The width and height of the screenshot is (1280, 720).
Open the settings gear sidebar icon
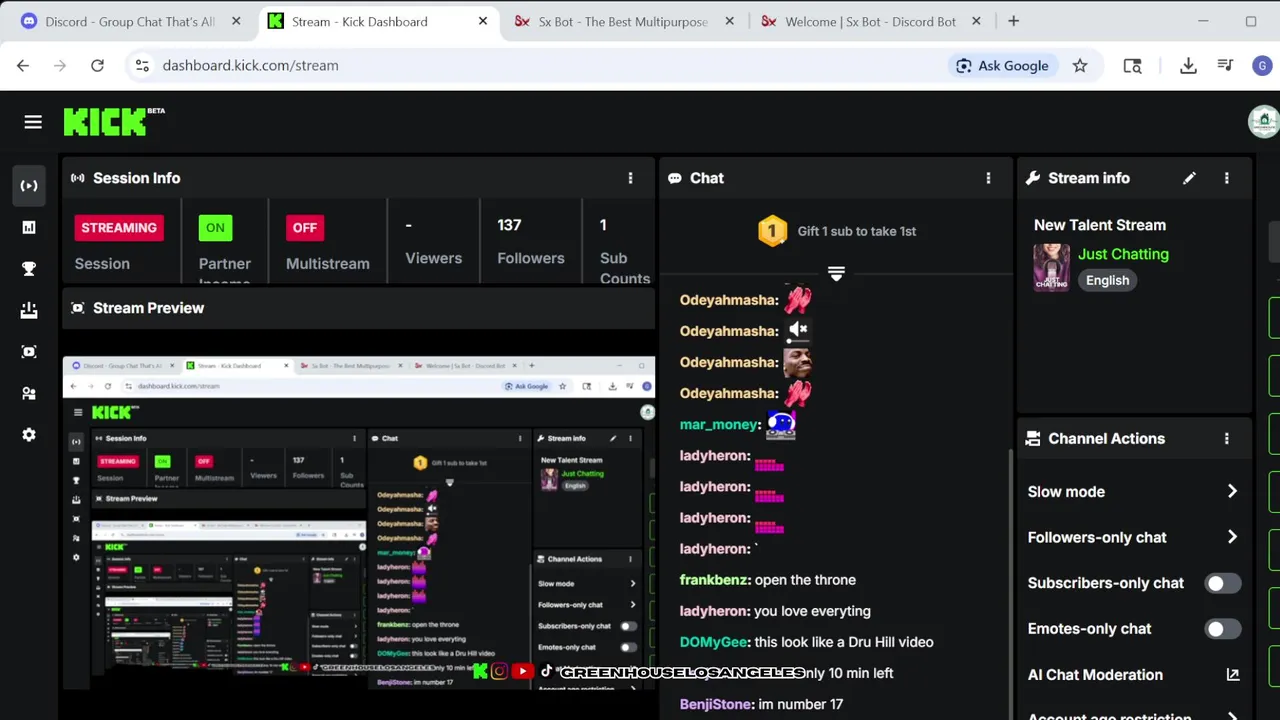[x=29, y=435]
